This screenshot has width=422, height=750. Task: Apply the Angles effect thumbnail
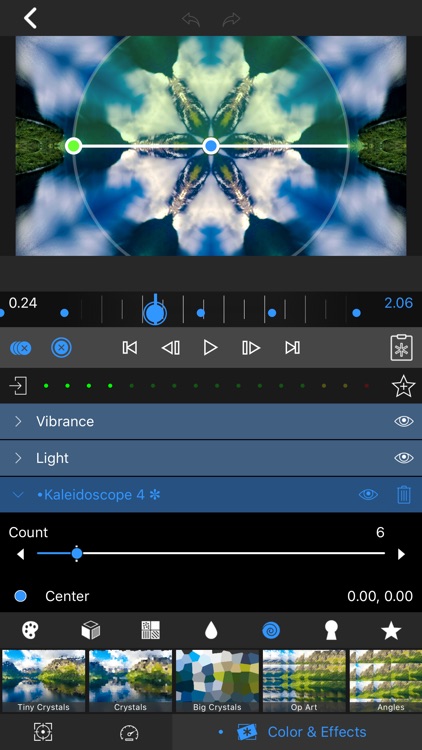(x=386, y=681)
